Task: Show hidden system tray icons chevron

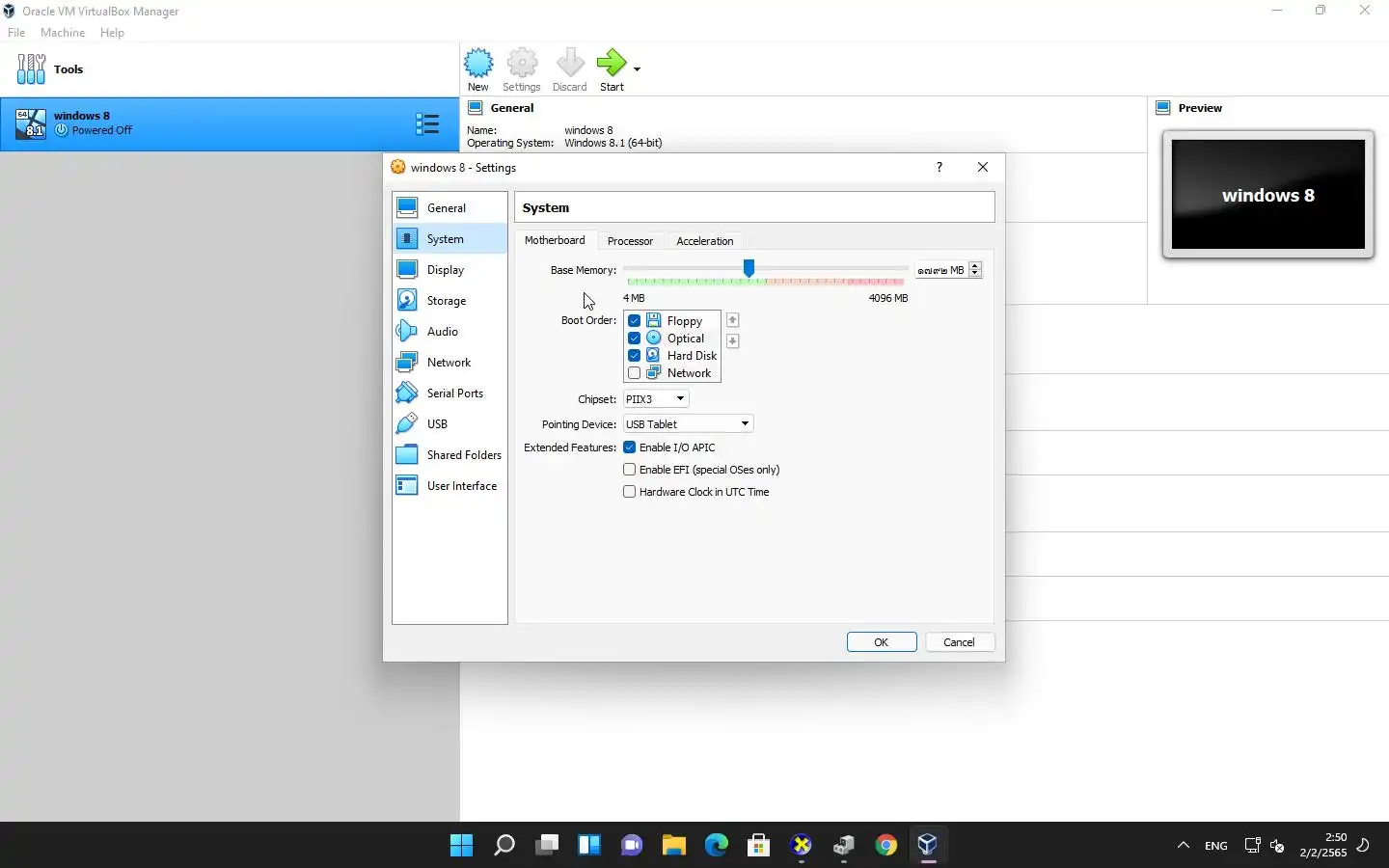Action: 1184,846
